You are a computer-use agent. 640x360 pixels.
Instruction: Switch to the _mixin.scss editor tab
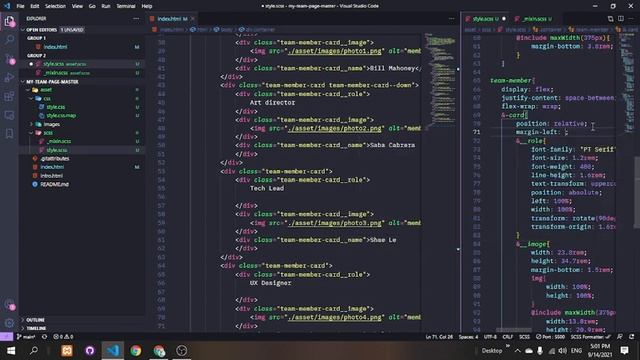point(533,19)
